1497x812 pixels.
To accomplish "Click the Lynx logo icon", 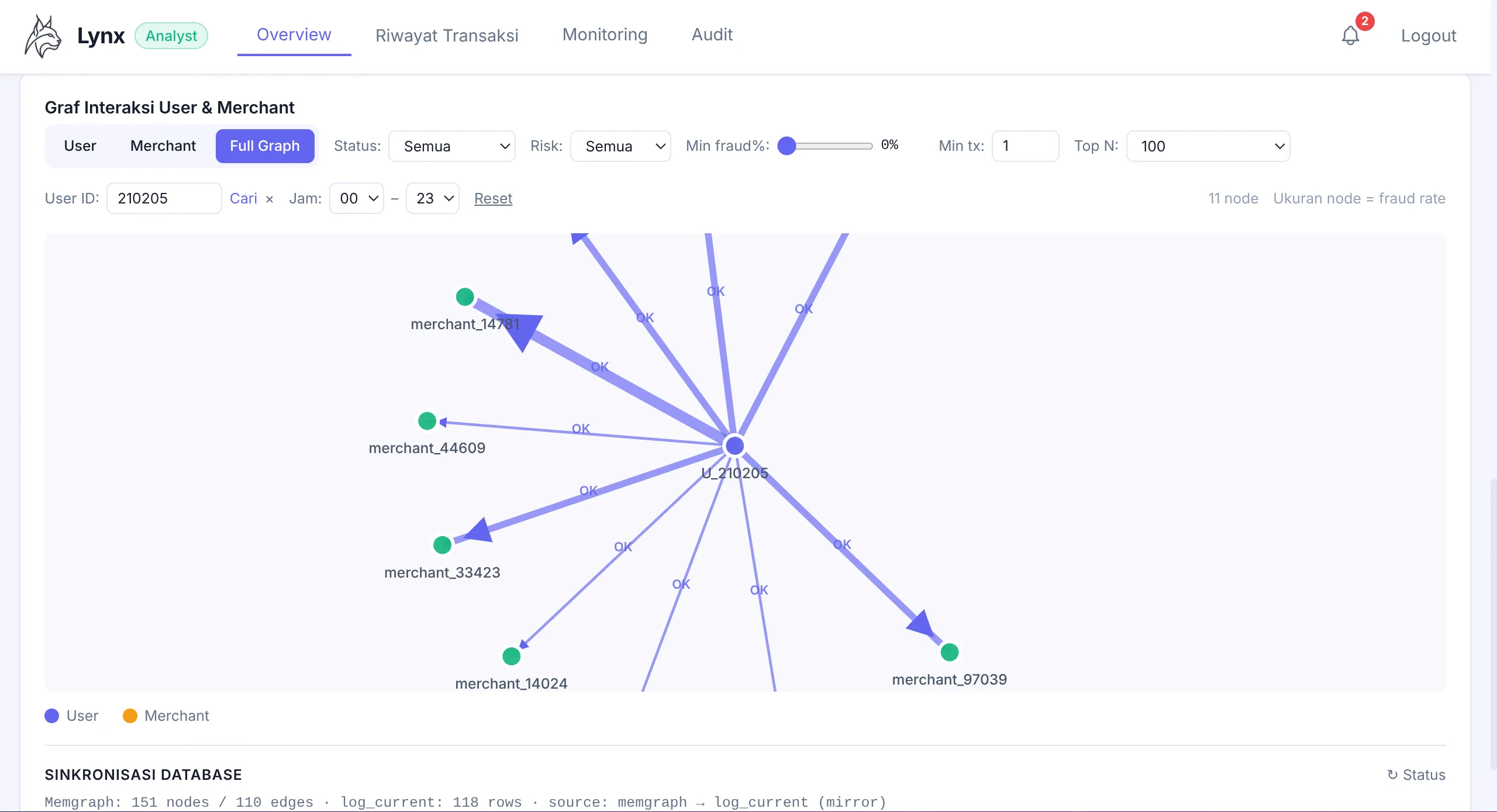I will point(43,36).
